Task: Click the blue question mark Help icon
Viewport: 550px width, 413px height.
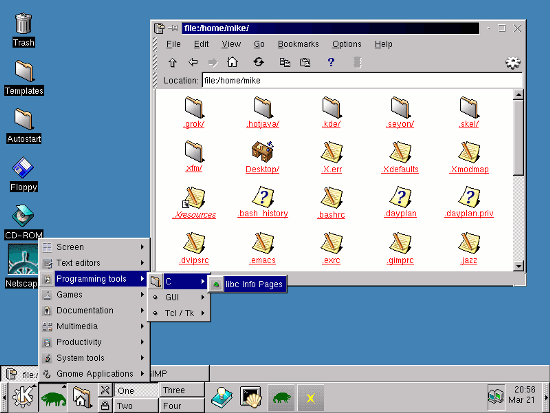Action: [x=330, y=62]
